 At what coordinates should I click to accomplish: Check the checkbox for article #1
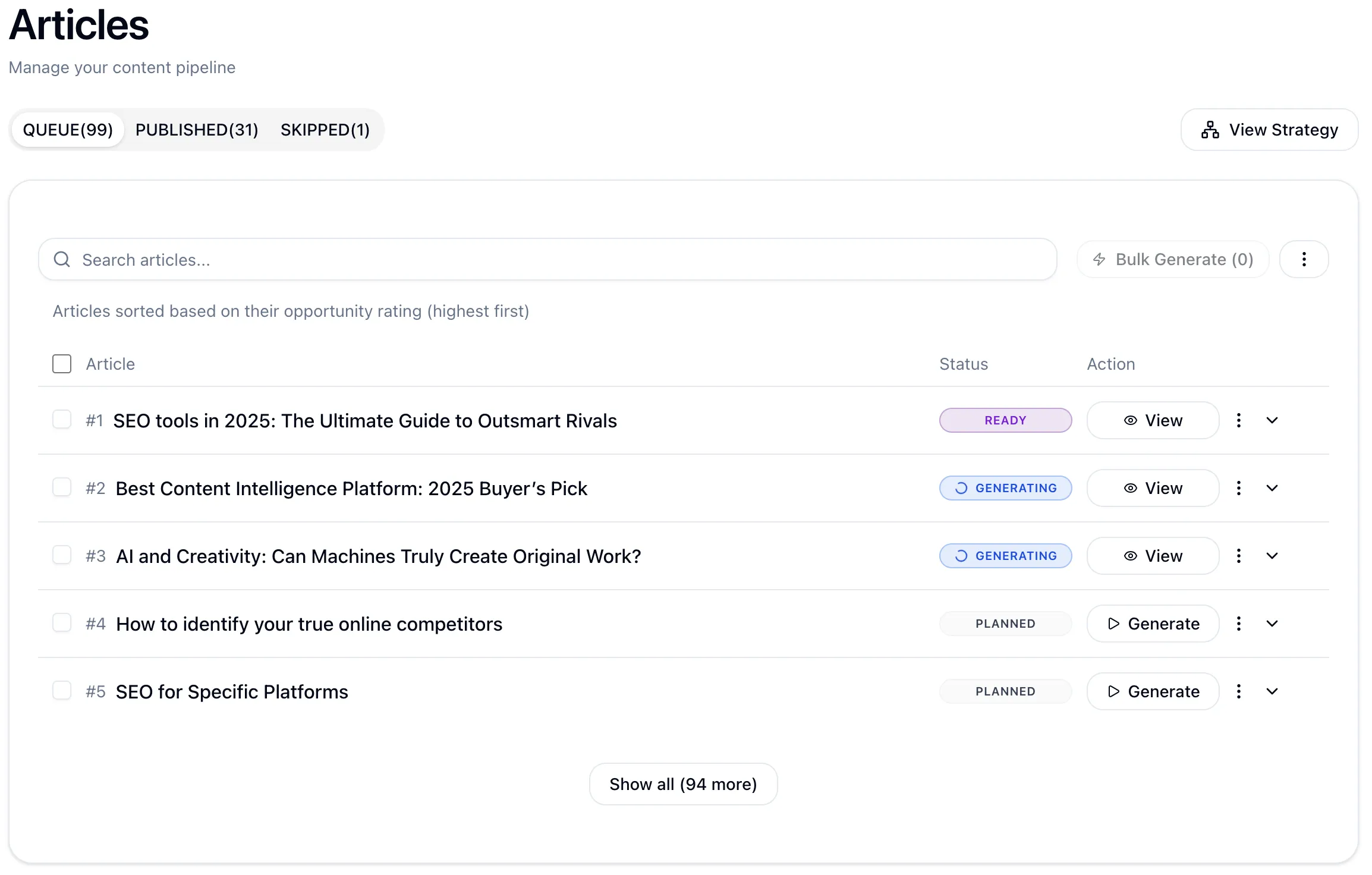(61, 420)
